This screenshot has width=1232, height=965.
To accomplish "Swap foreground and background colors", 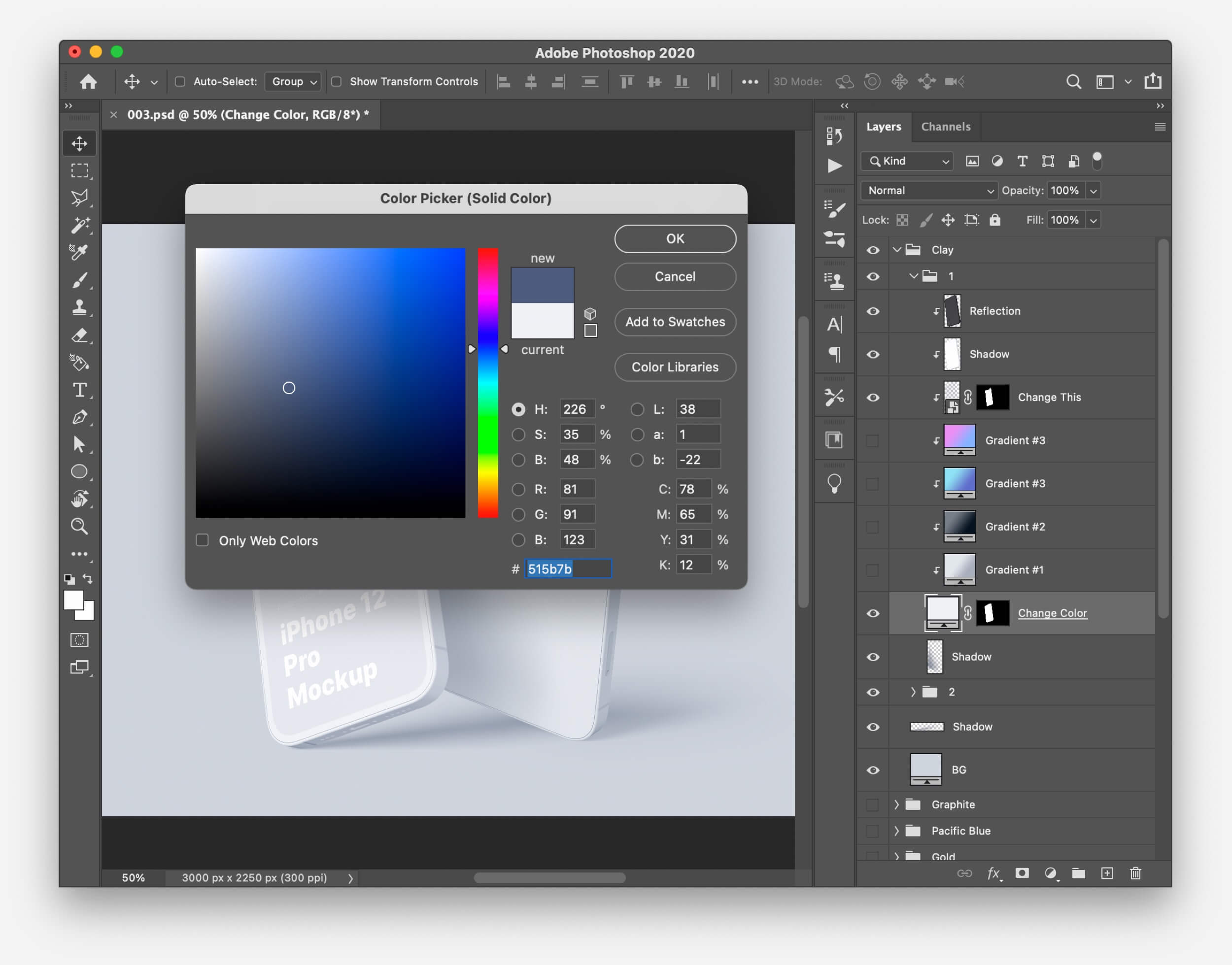I will 88,578.
